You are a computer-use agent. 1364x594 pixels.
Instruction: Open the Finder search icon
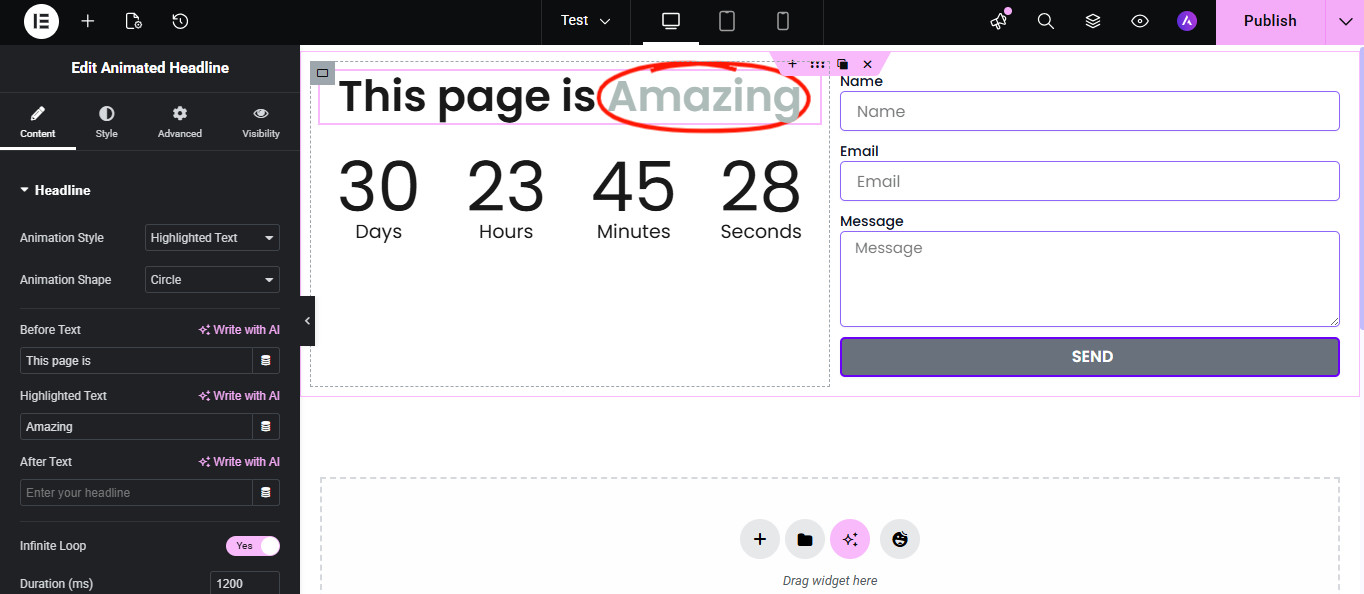pos(1046,21)
